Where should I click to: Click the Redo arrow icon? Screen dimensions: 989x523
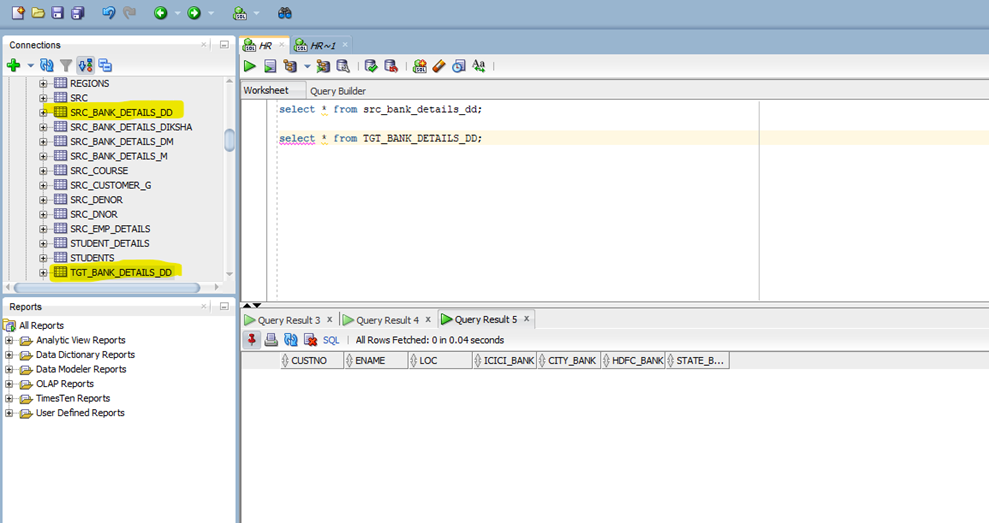(x=129, y=13)
